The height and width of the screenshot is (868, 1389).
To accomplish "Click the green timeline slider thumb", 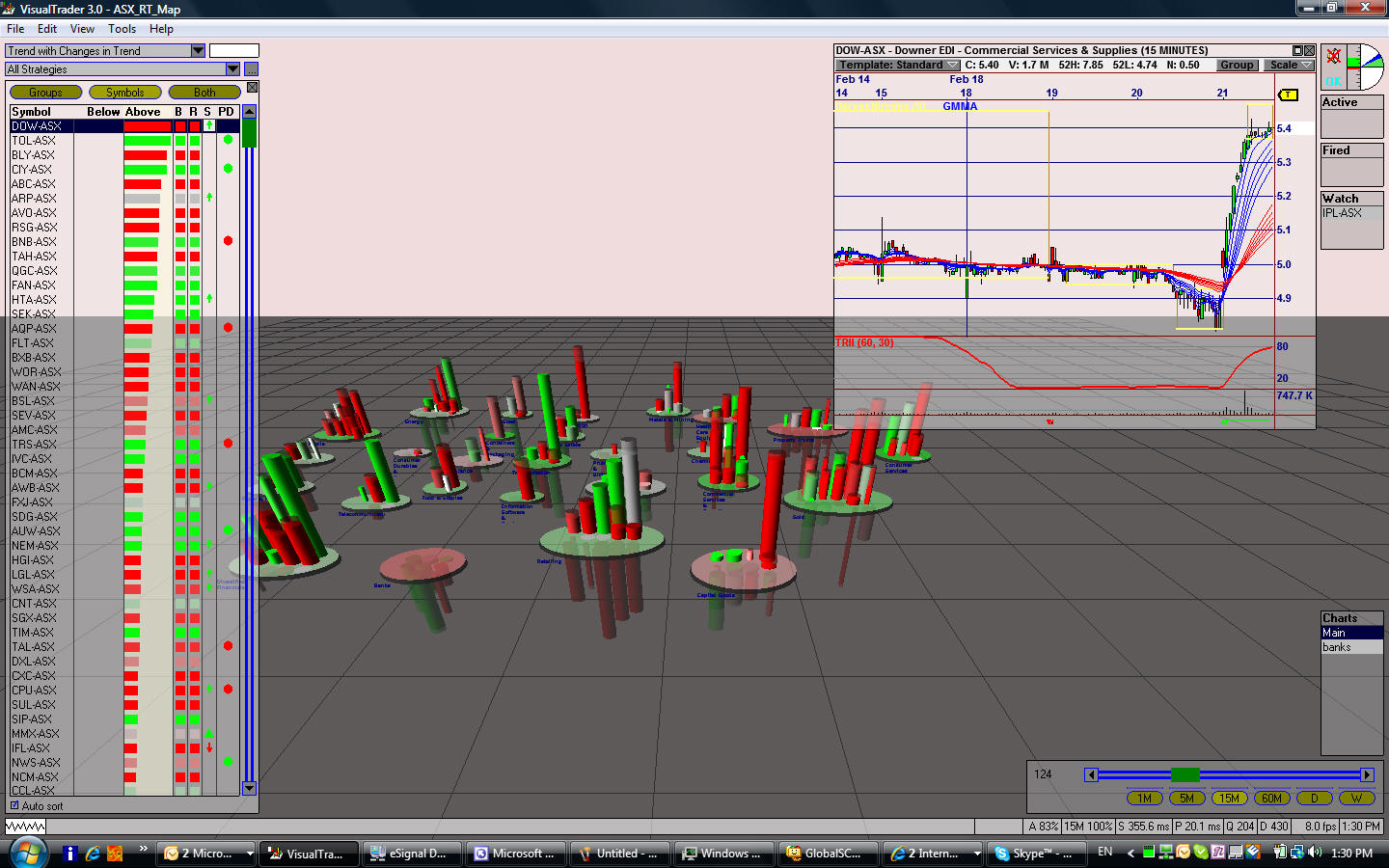I will pos(1185,774).
